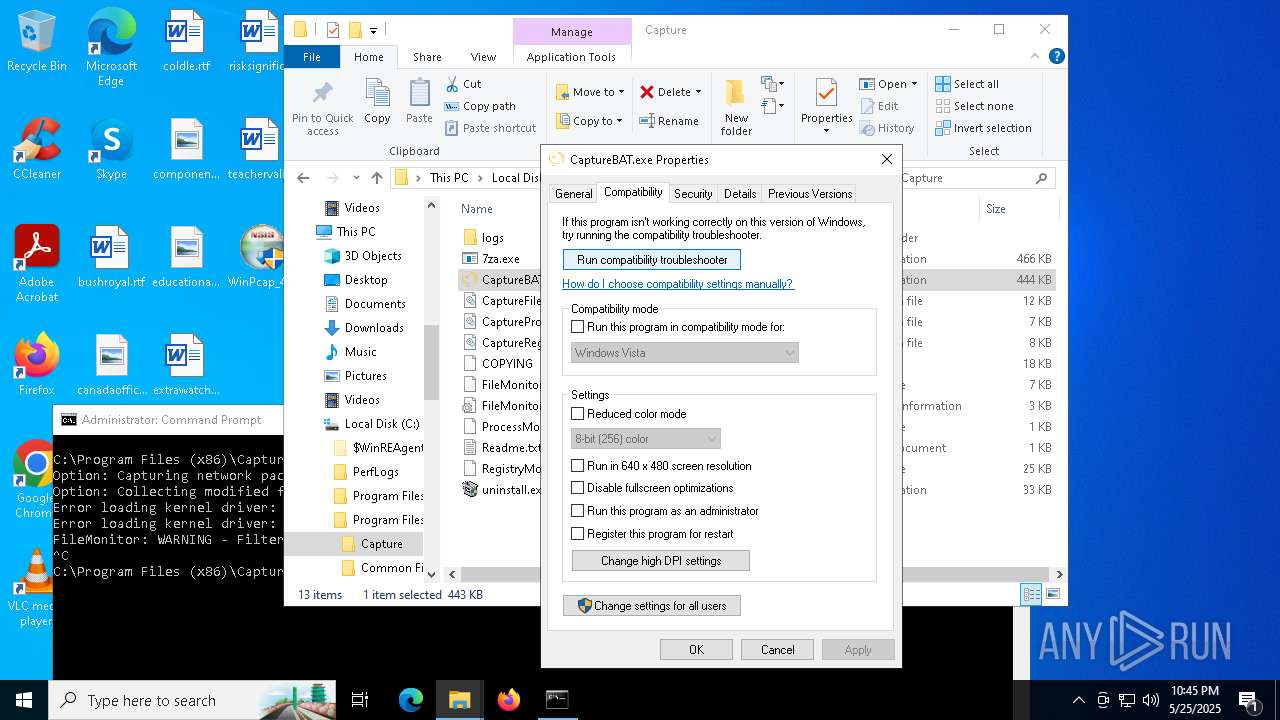The height and width of the screenshot is (720, 1280).
Task: Click Cancel in Properties dialog
Action: coord(777,650)
